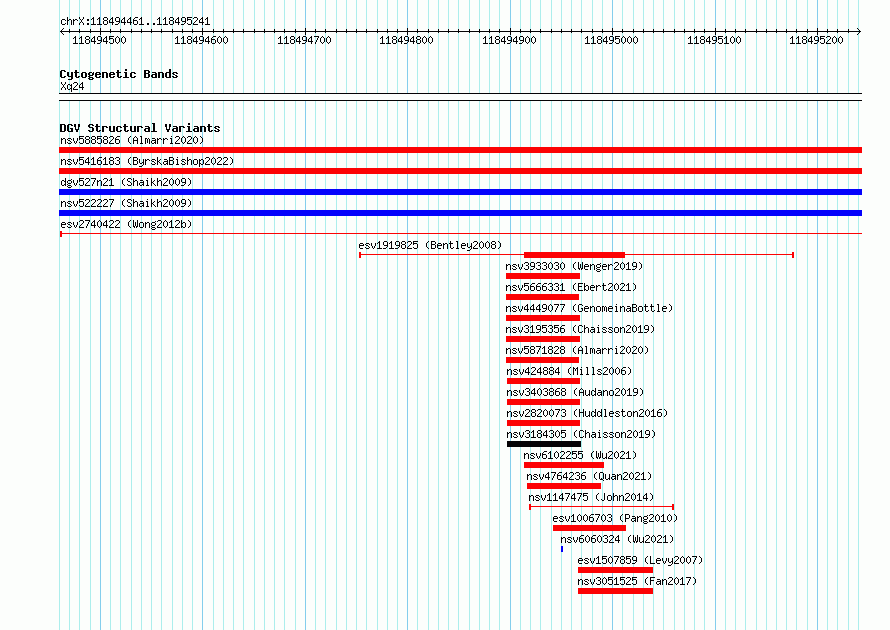Viewport: 890px width, 630px height.
Task: Click ruler position 118495000
Action: (x=611, y=40)
